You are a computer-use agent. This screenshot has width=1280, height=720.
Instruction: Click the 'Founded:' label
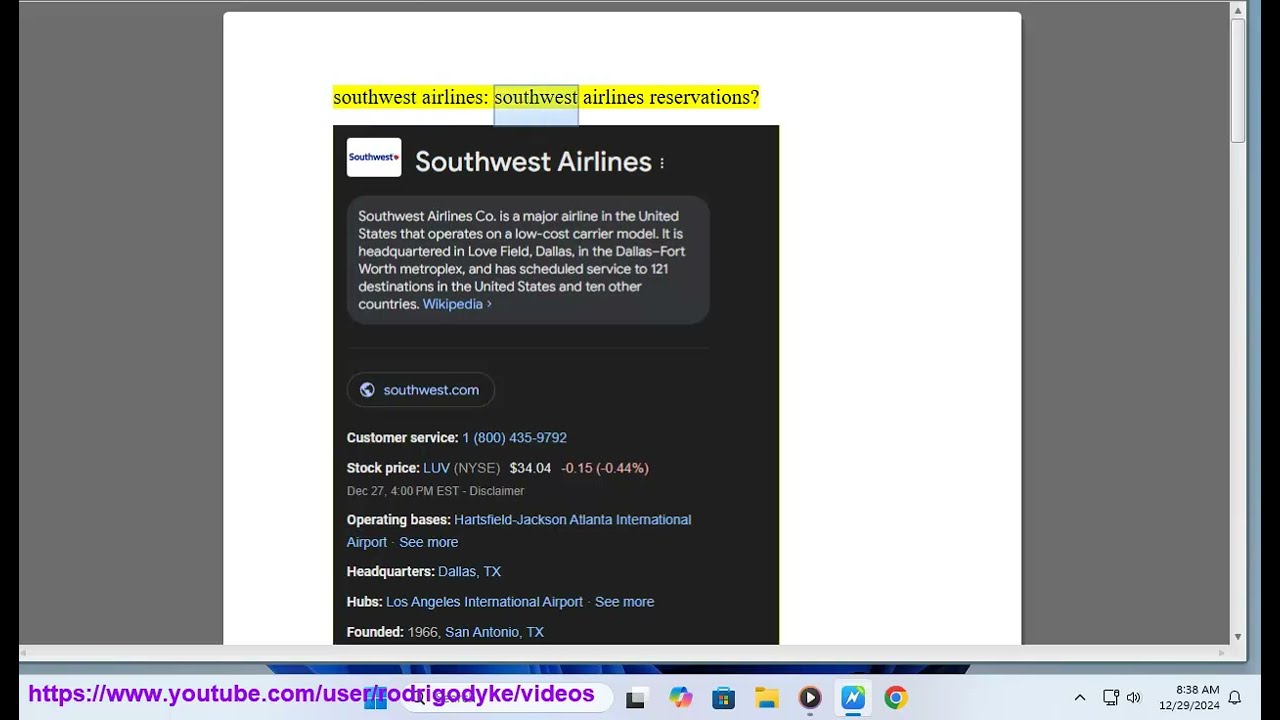375,632
